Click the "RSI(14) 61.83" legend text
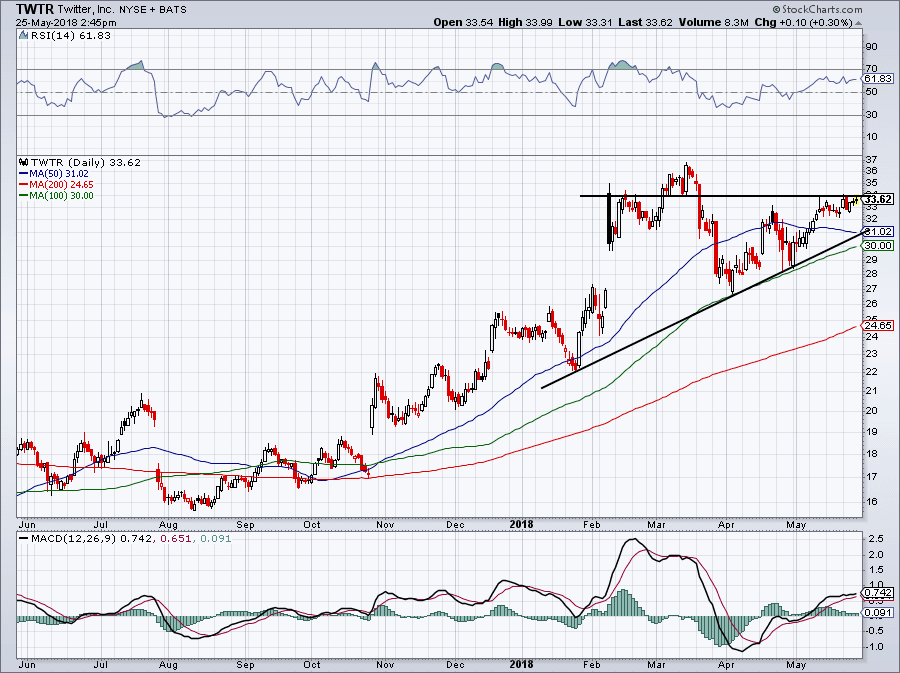 coord(71,36)
